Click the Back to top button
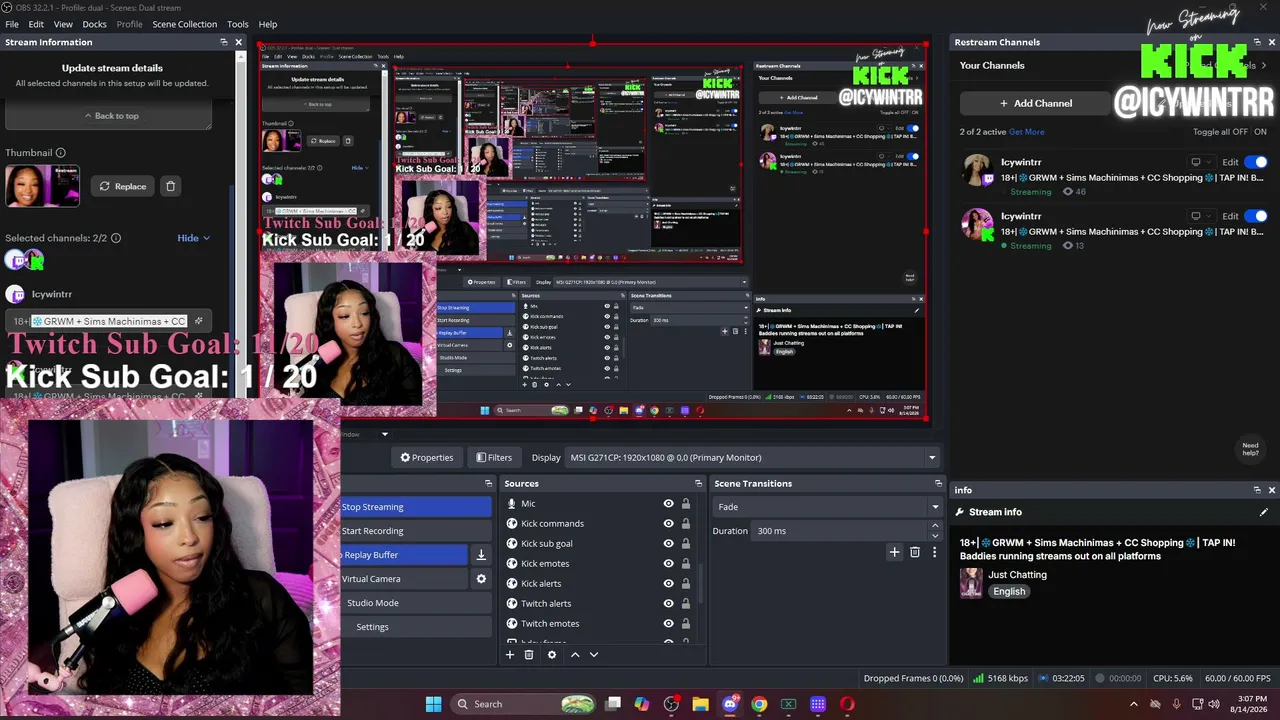Viewport: 1280px width, 720px height. point(111,116)
